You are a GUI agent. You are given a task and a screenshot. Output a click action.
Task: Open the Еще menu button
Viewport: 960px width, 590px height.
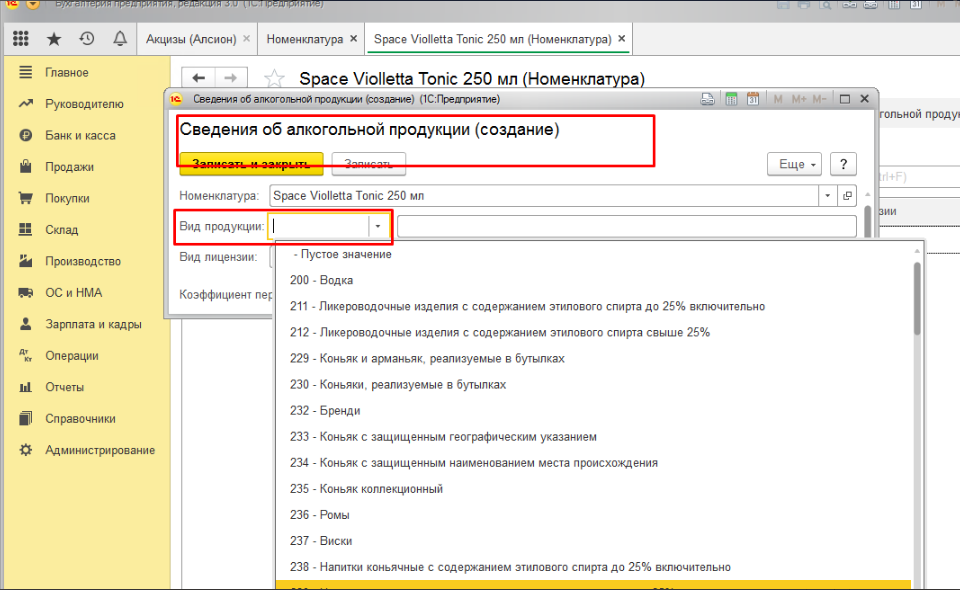pos(794,164)
